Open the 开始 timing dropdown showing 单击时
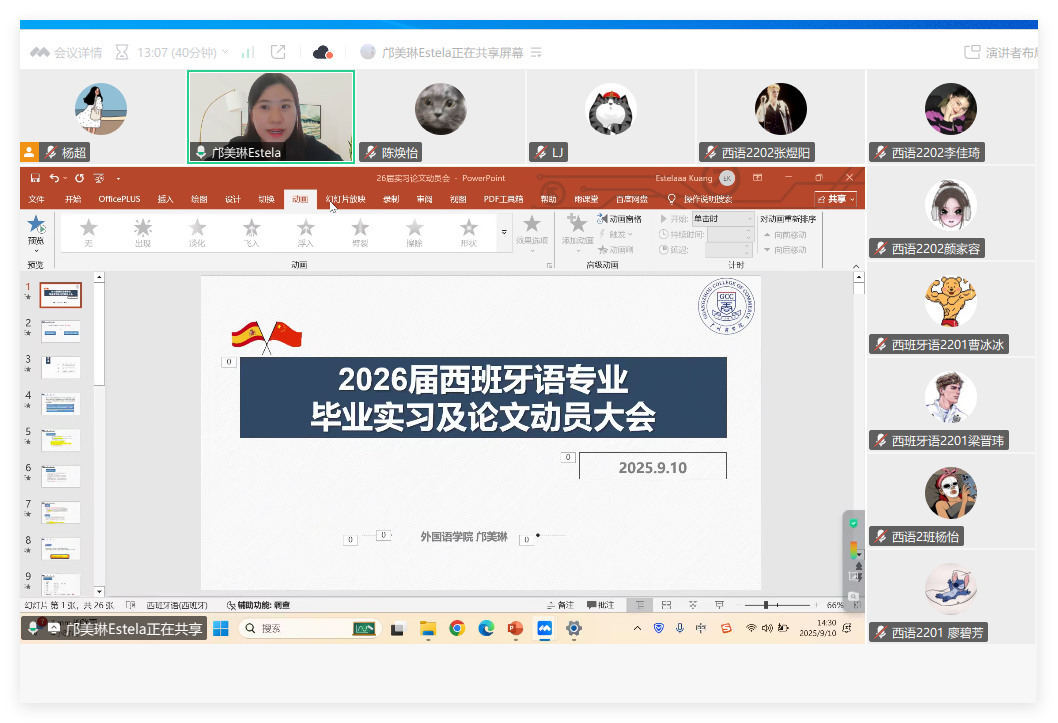Image resolution: width=1058 pixels, height=723 pixels. [721, 218]
